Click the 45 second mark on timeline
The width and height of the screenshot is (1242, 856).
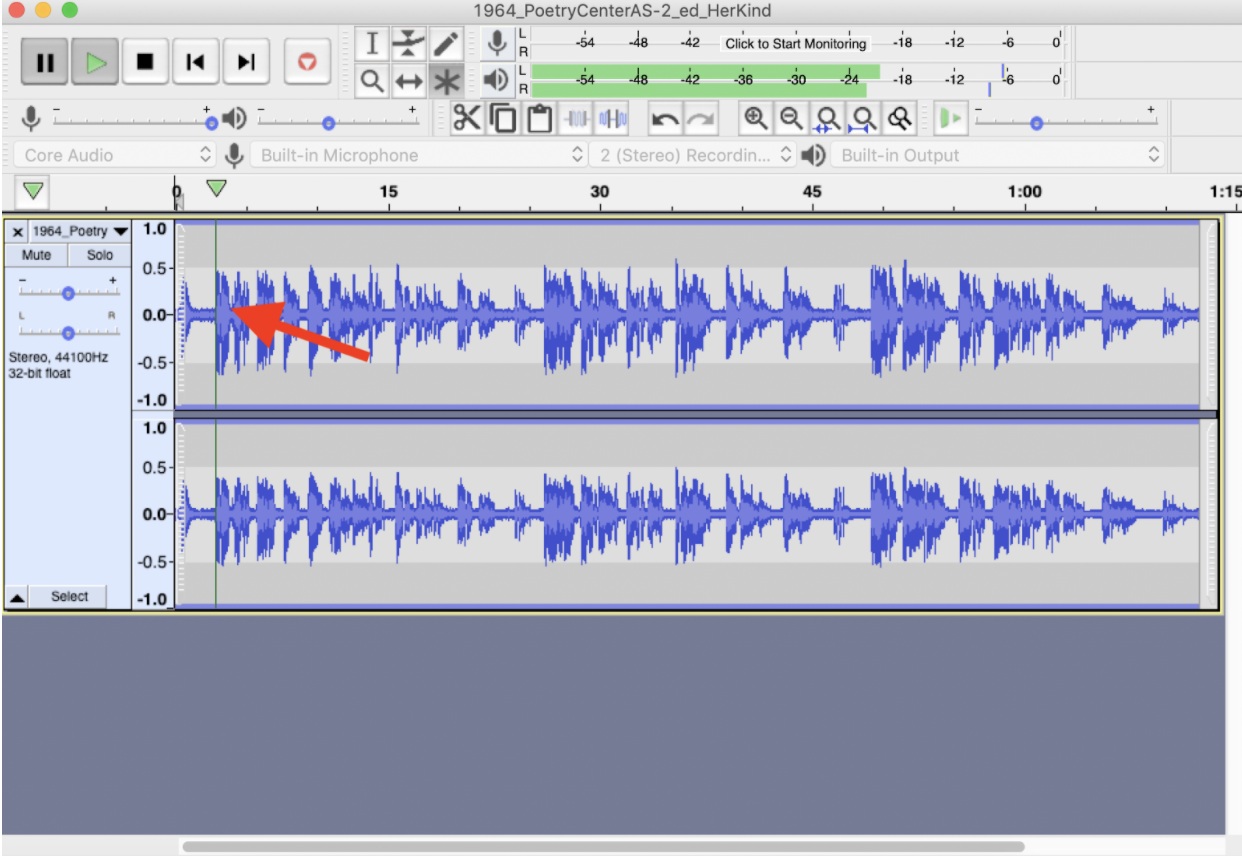(x=812, y=191)
